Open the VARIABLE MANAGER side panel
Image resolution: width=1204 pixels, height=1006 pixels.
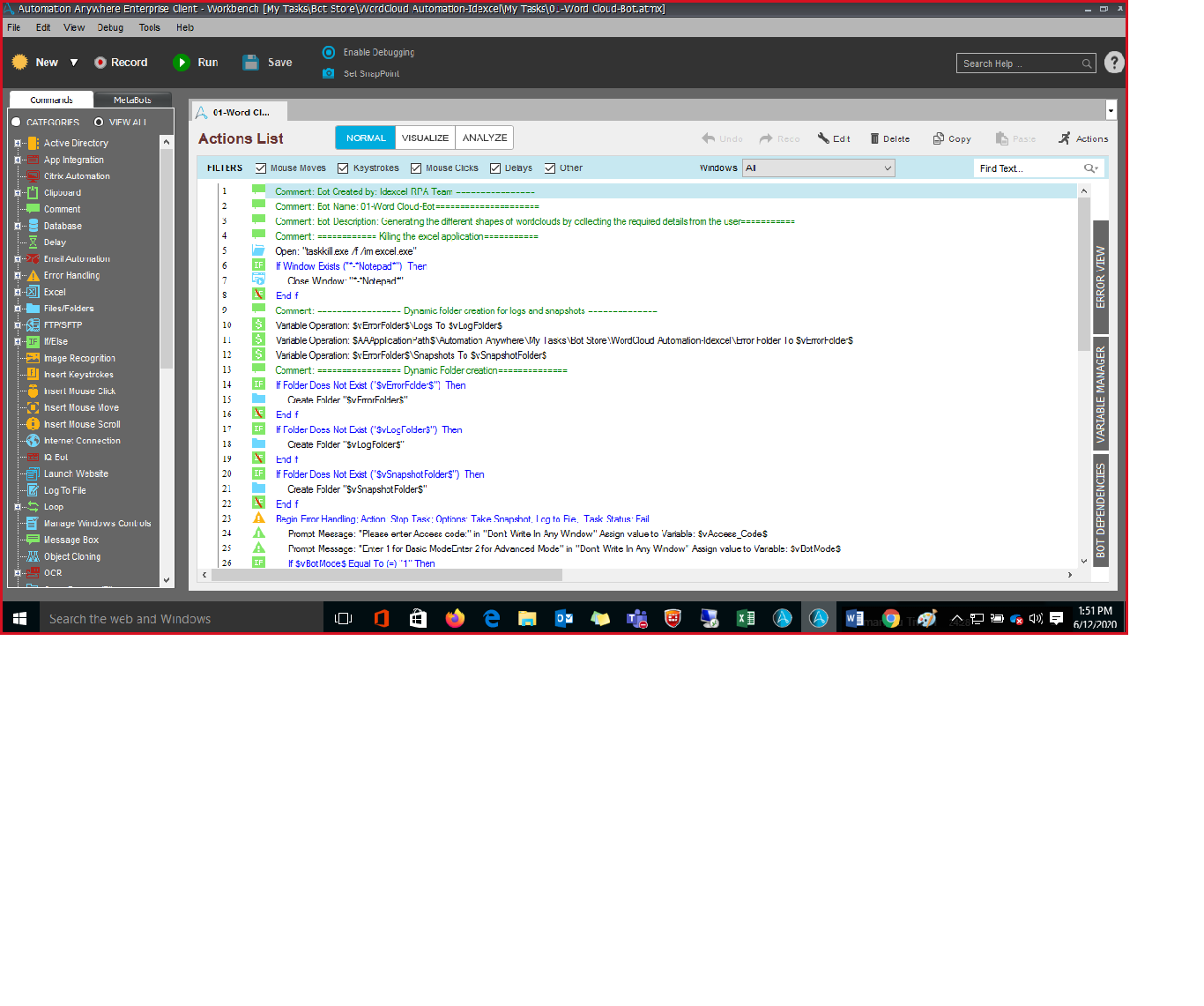(x=1100, y=394)
